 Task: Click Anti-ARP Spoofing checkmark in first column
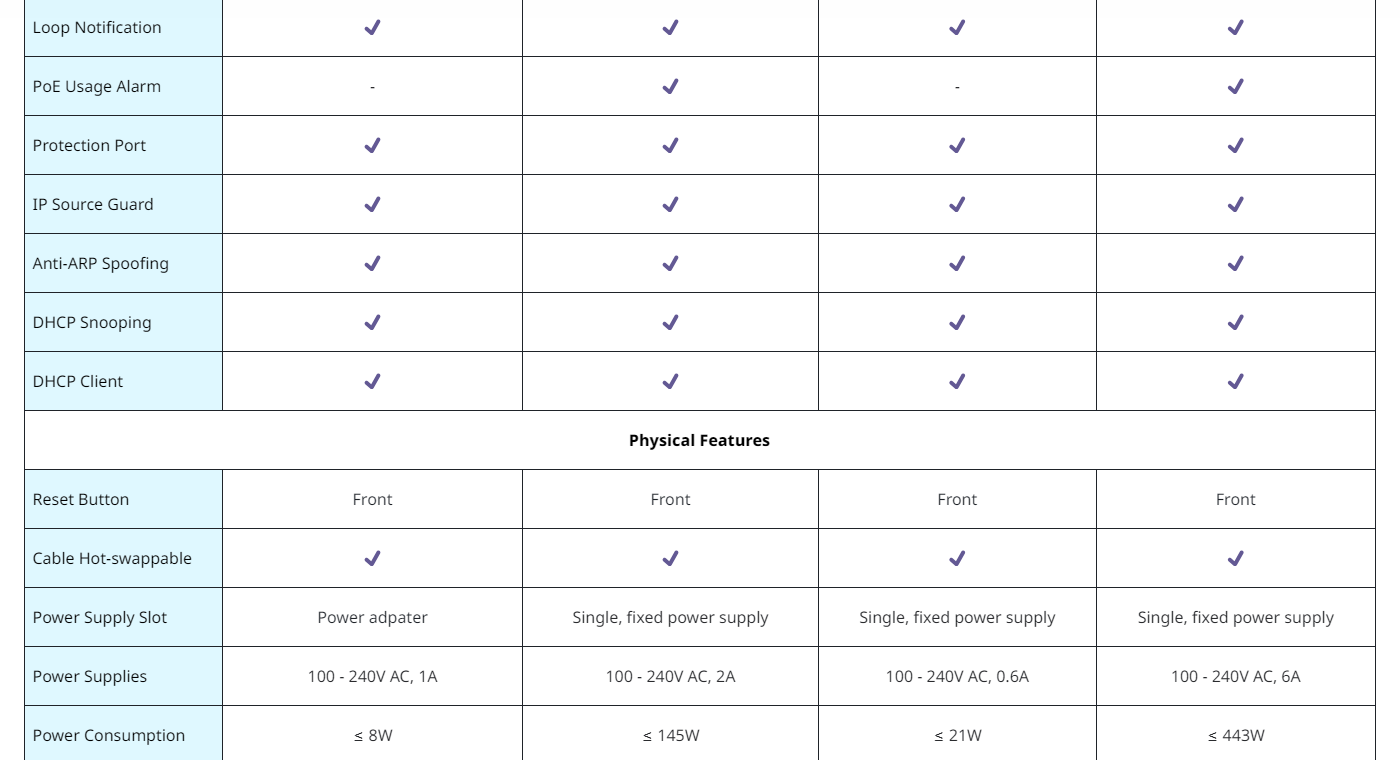(372, 263)
